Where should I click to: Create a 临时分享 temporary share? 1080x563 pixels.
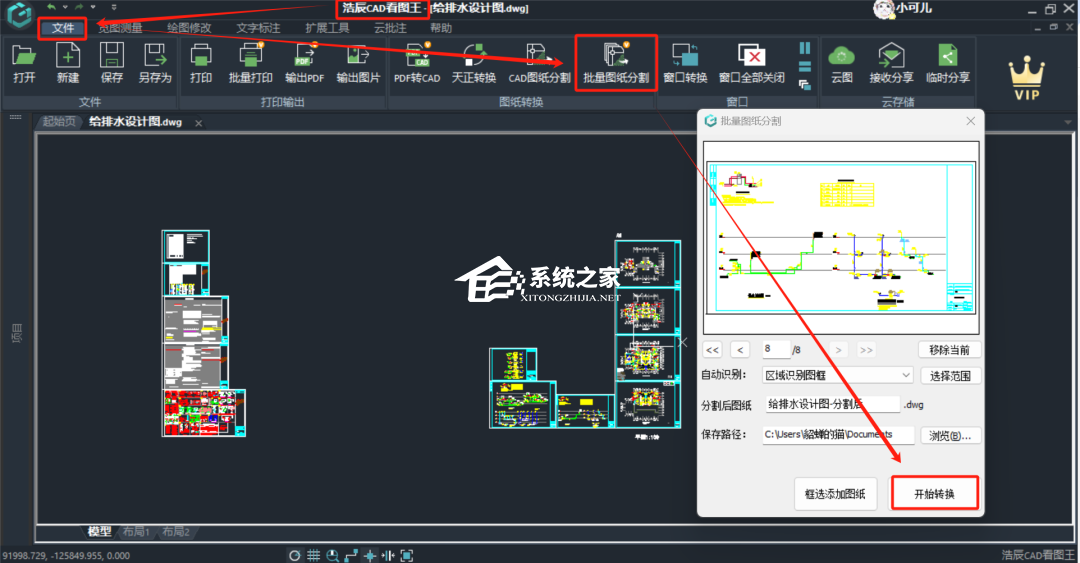948,63
